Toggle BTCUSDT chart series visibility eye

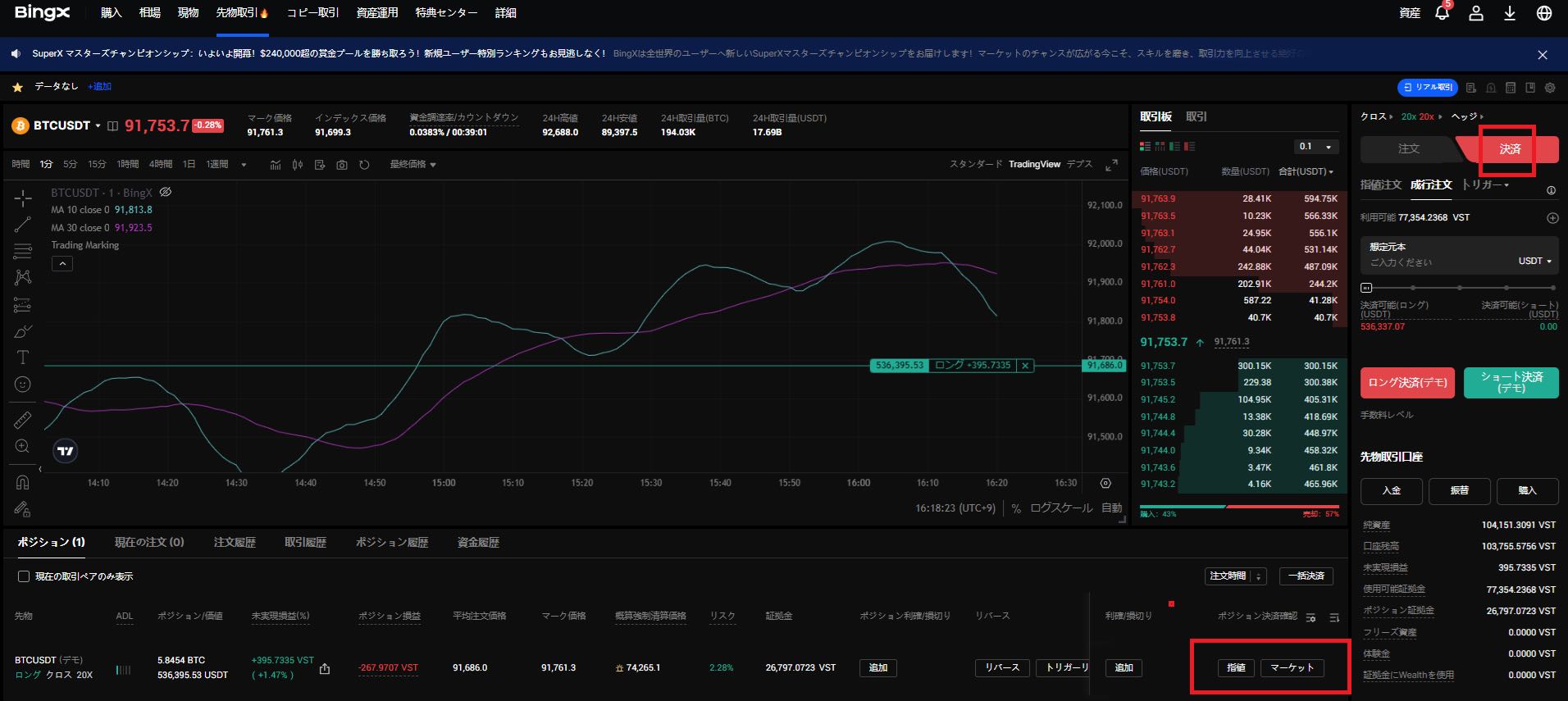(165, 193)
